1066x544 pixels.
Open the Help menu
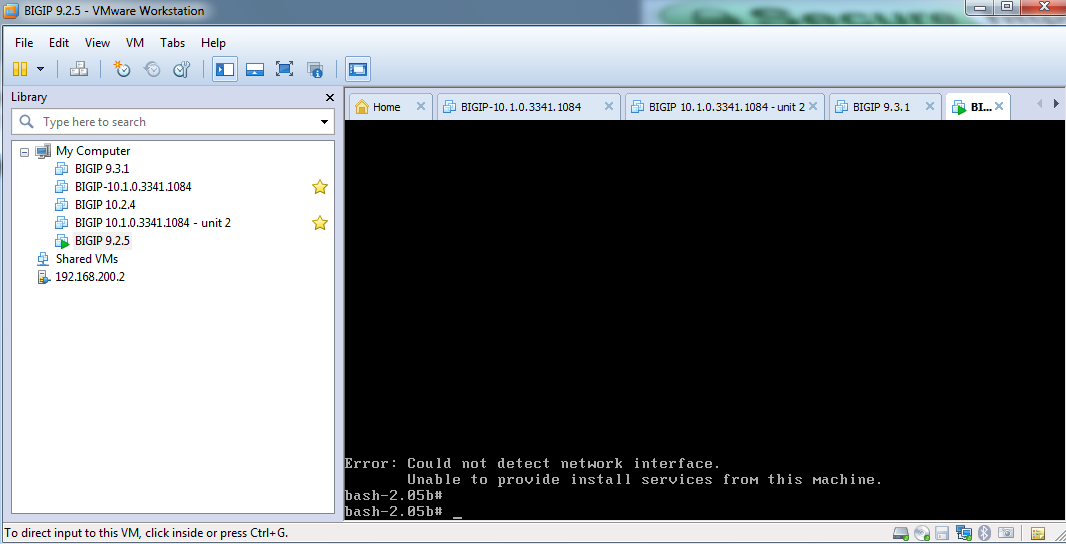pyautogui.click(x=213, y=43)
